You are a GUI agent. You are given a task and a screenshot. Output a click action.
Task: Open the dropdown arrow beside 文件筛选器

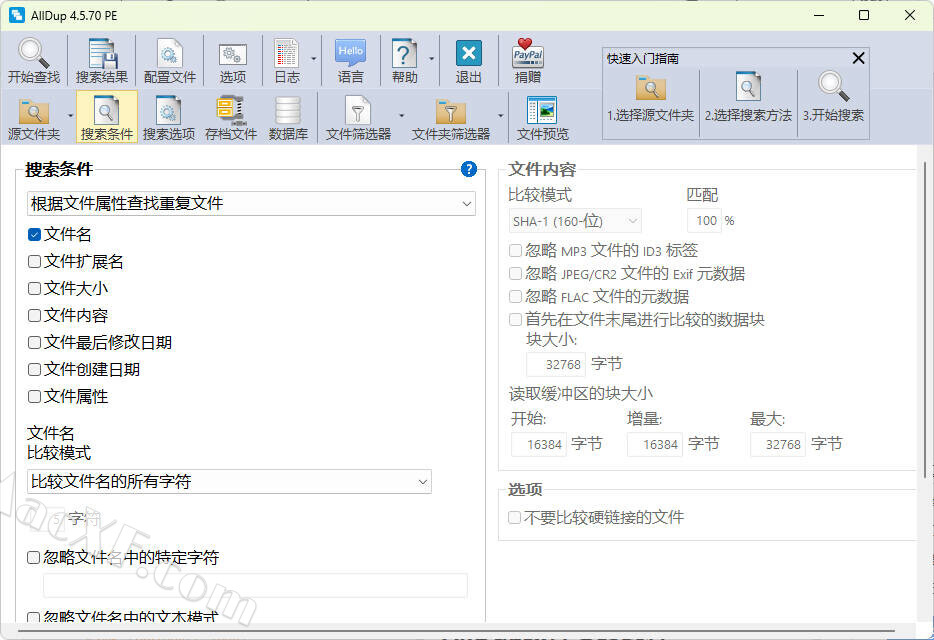tap(401, 116)
